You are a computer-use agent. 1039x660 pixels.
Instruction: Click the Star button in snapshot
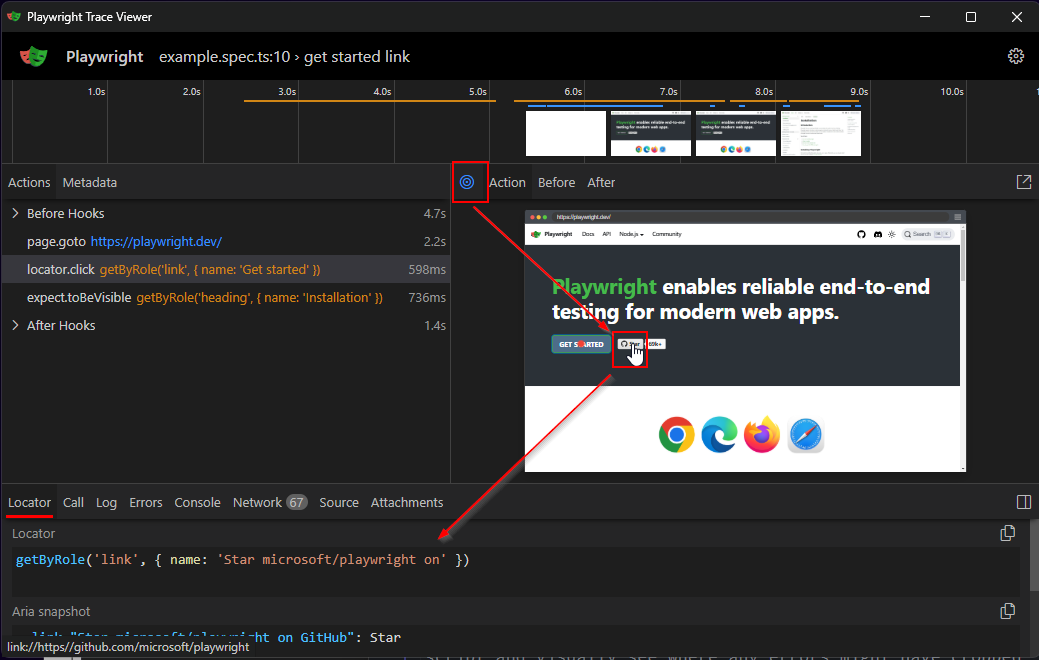(629, 344)
